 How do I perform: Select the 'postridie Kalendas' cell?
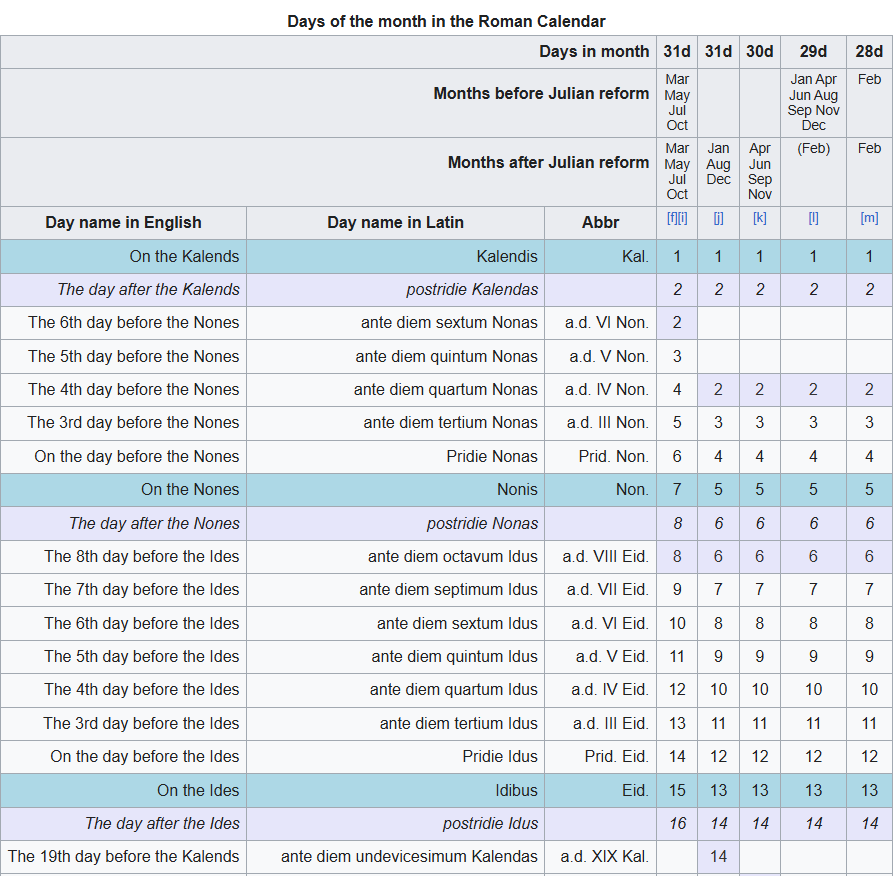pos(472,289)
